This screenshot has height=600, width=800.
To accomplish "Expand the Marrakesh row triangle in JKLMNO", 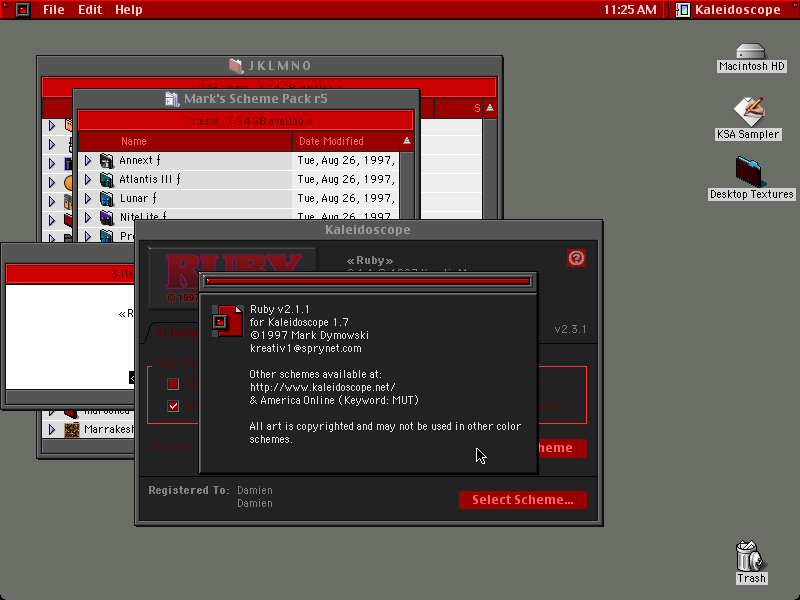I will point(52,430).
